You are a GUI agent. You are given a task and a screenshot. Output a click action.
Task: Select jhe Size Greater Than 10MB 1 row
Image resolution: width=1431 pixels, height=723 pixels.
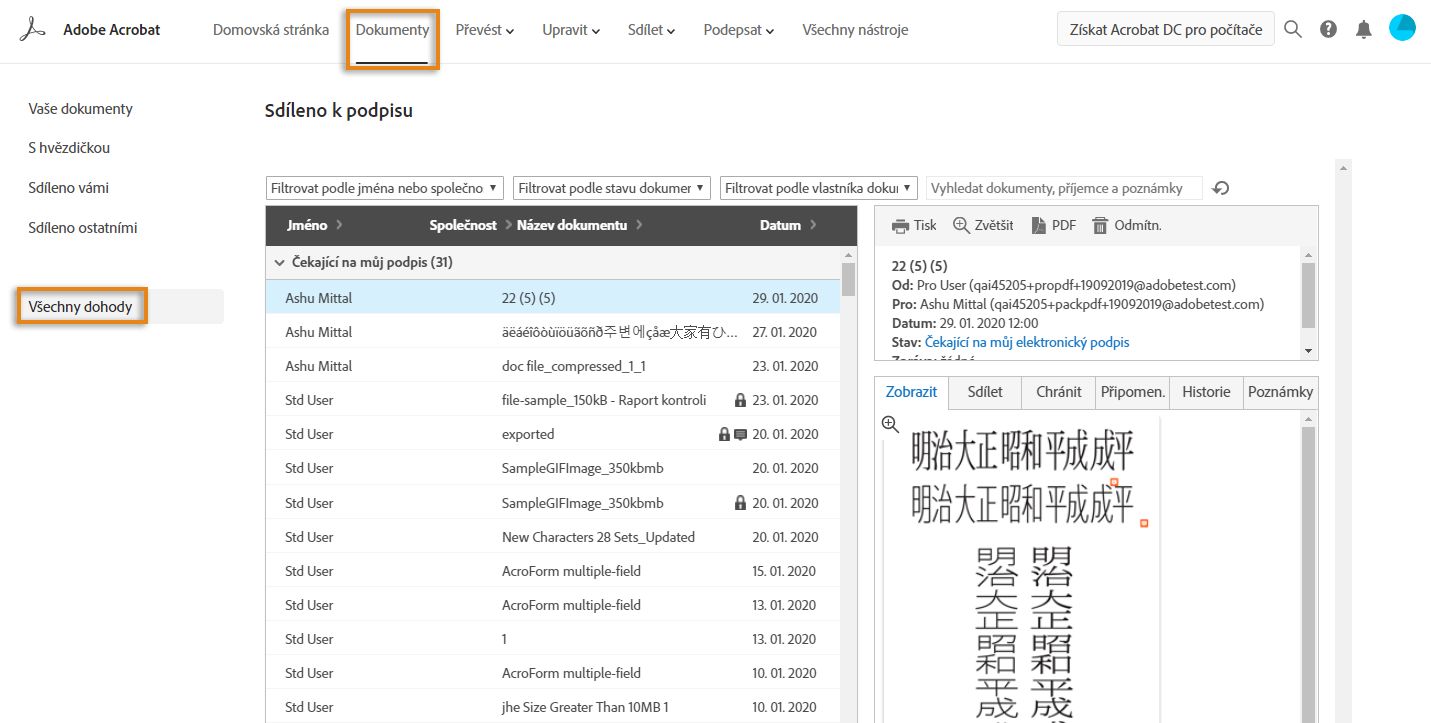tap(553, 707)
